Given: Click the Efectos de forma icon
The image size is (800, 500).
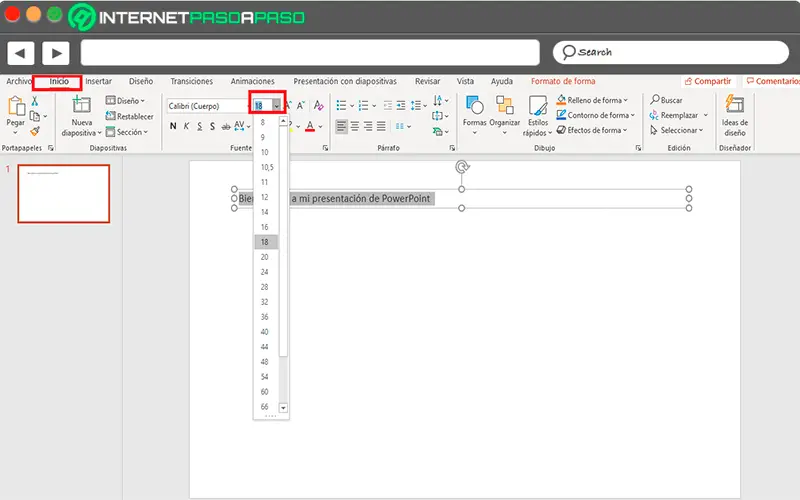Looking at the screenshot, I should coord(561,130).
